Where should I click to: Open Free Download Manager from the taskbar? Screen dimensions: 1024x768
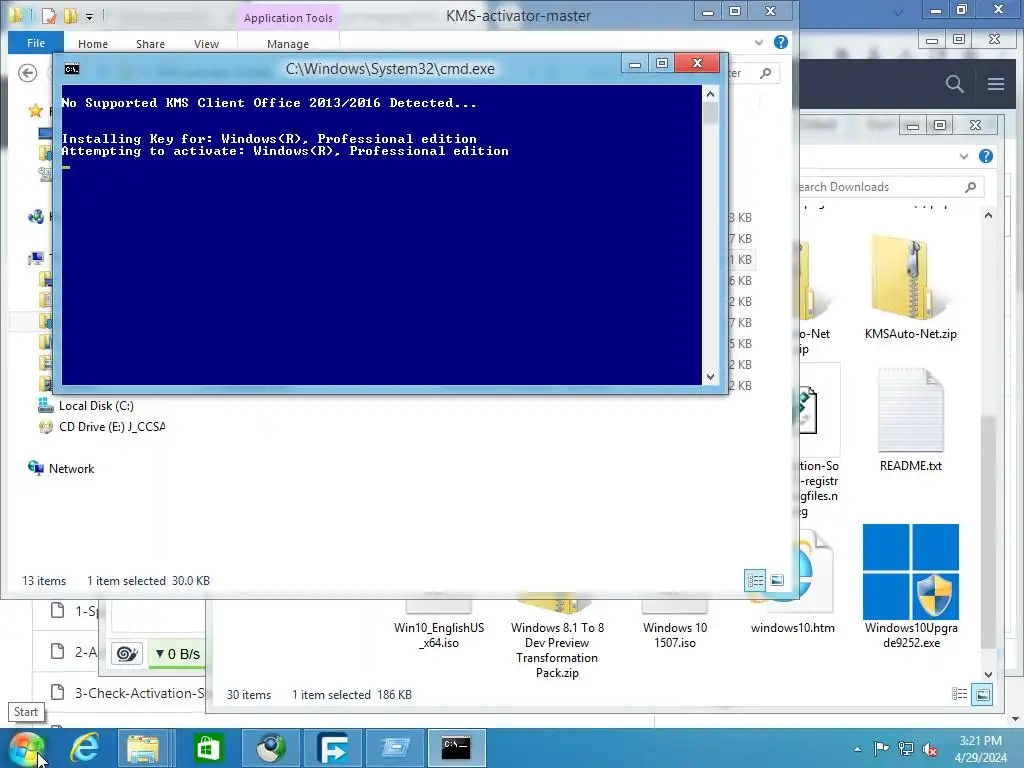(333, 748)
